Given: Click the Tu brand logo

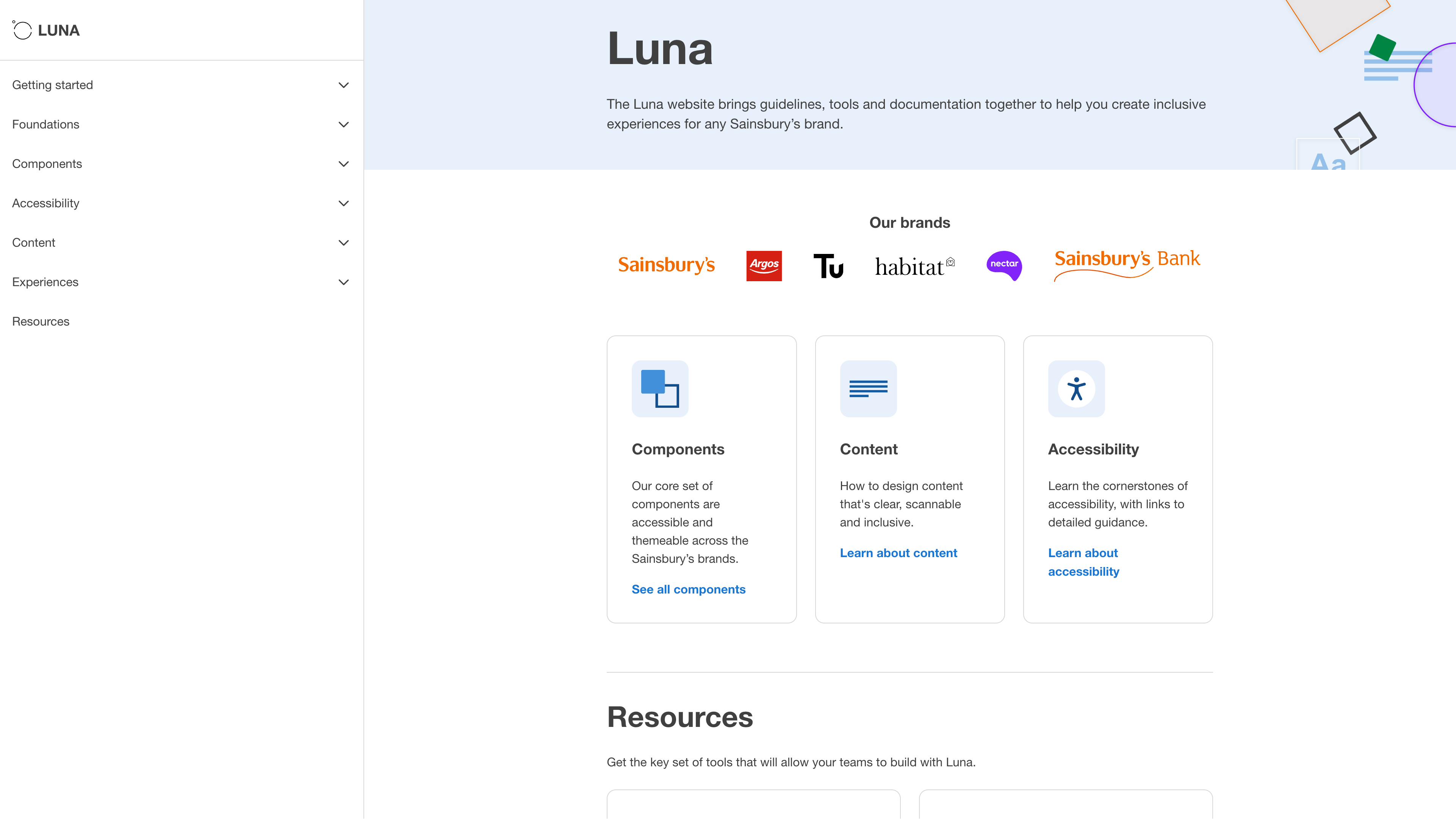Looking at the screenshot, I should (x=828, y=266).
